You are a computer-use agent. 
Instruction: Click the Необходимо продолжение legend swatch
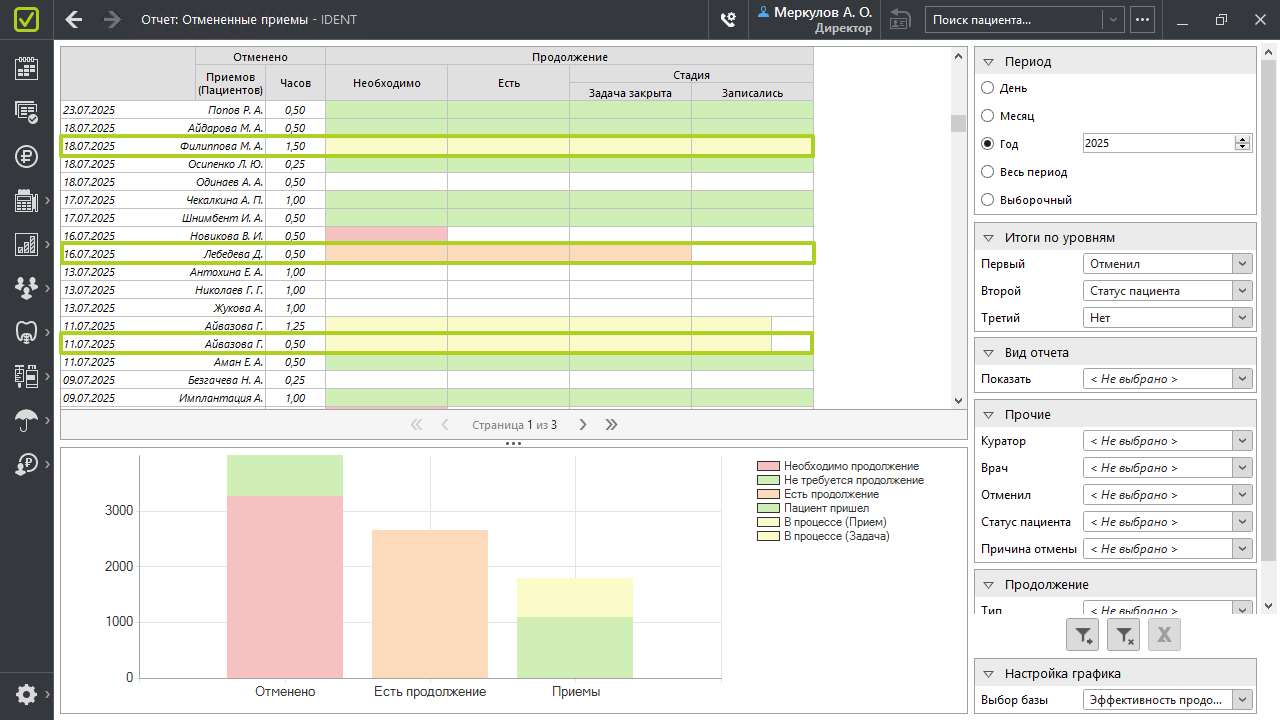[767, 466]
